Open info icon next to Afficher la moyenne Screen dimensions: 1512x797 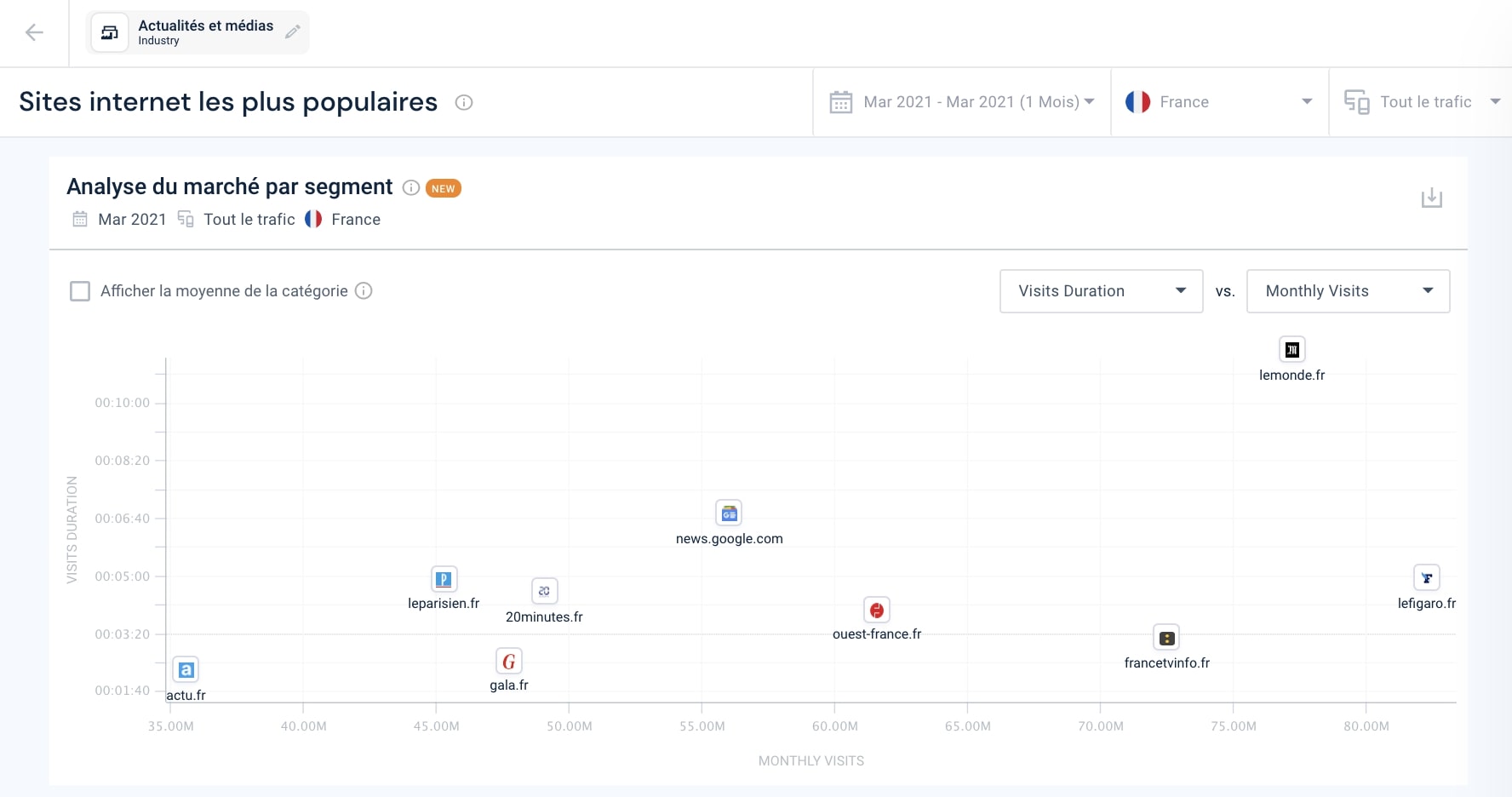click(364, 290)
